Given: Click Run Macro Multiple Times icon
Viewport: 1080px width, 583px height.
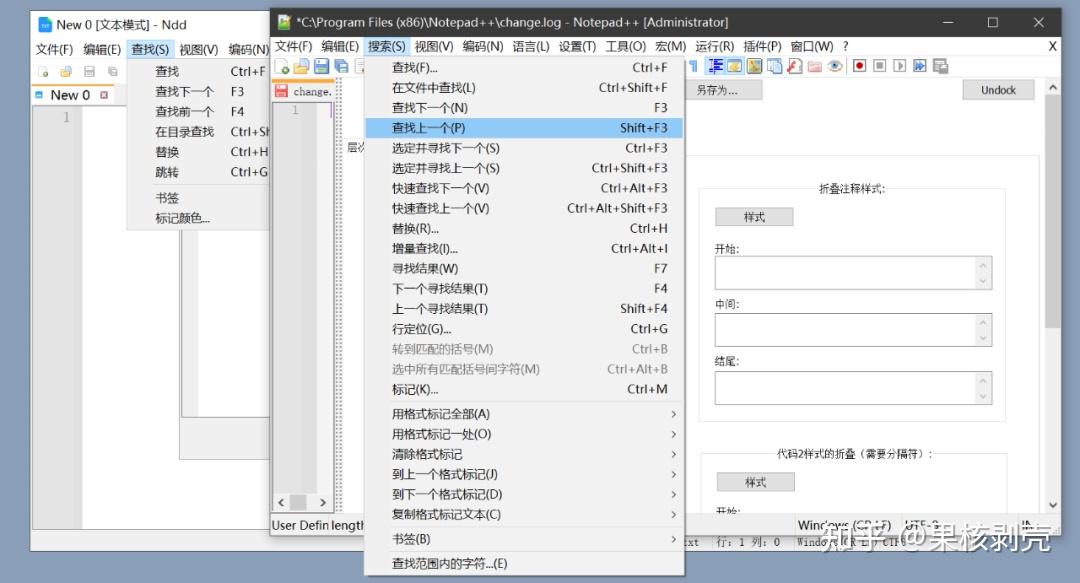Looking at the screenshot, I should click(x=920, y=66).
